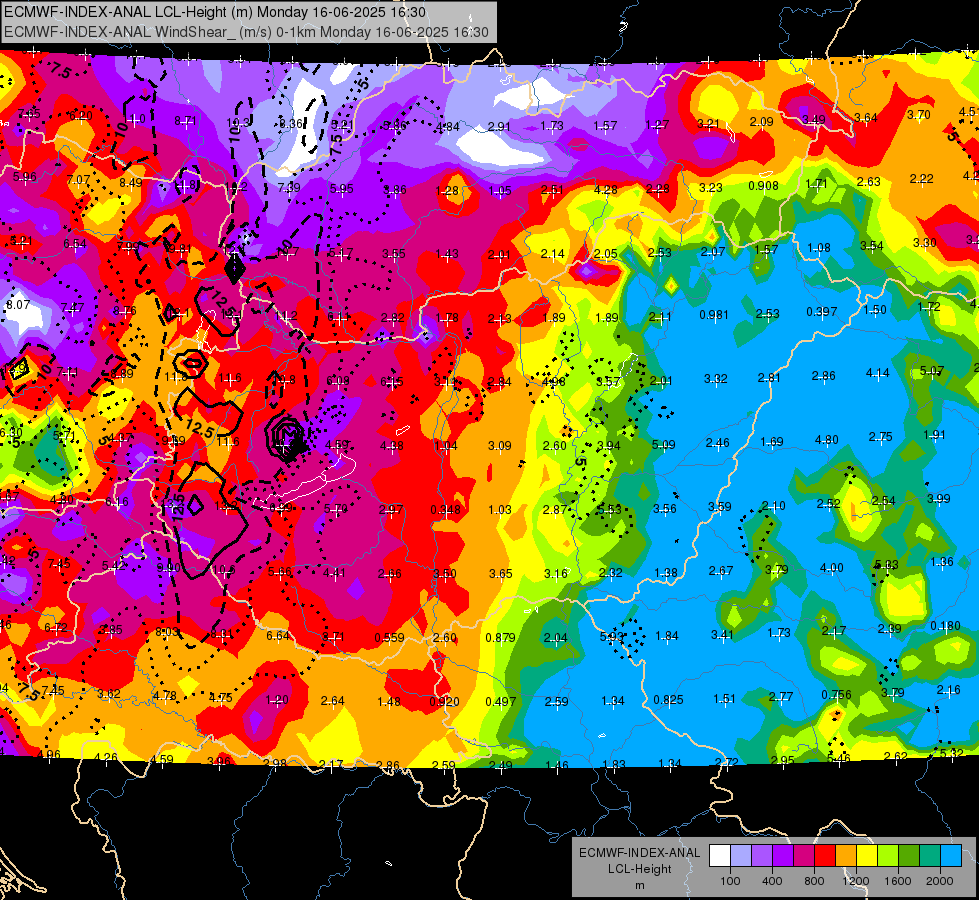The height and width of the screenshot is (900, 979).
Task: Click the legend tick label 100
Action: point(730,881)
